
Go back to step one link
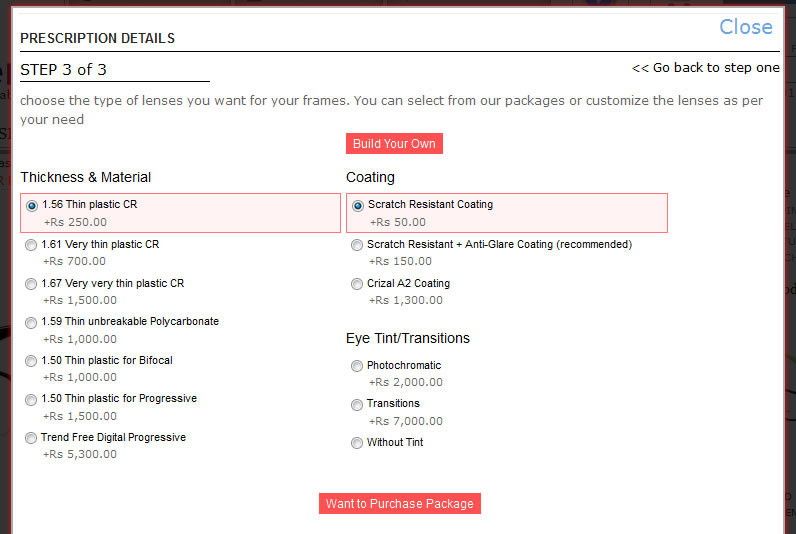[x=705, y=68]
